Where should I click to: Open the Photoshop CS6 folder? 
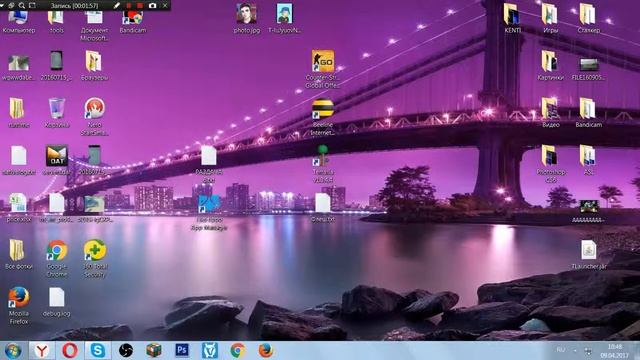[x=550, y=163]
